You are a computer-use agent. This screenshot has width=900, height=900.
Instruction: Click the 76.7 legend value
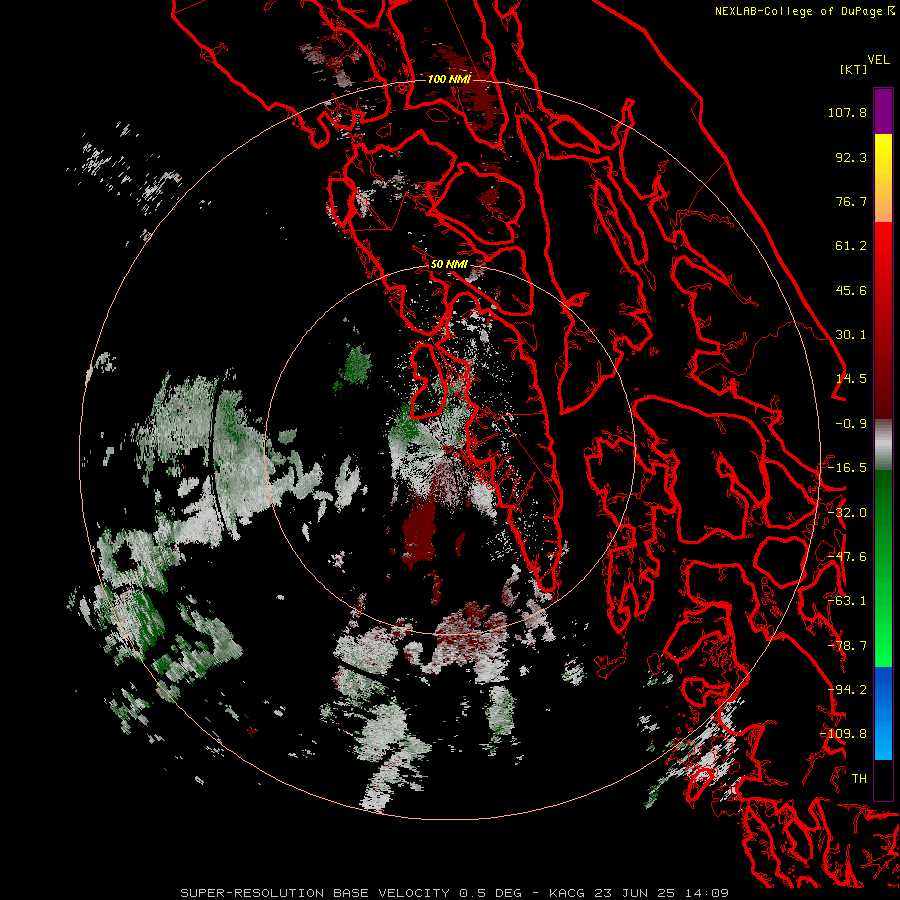coord(851,201)
